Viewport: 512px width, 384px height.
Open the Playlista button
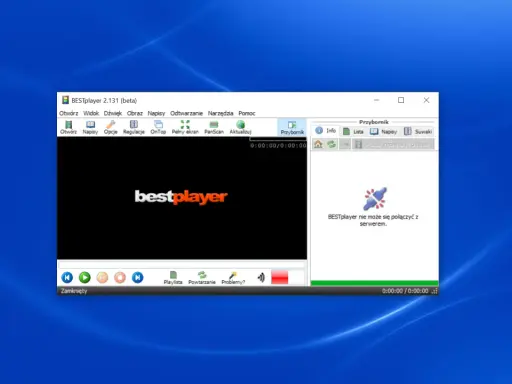173,278
